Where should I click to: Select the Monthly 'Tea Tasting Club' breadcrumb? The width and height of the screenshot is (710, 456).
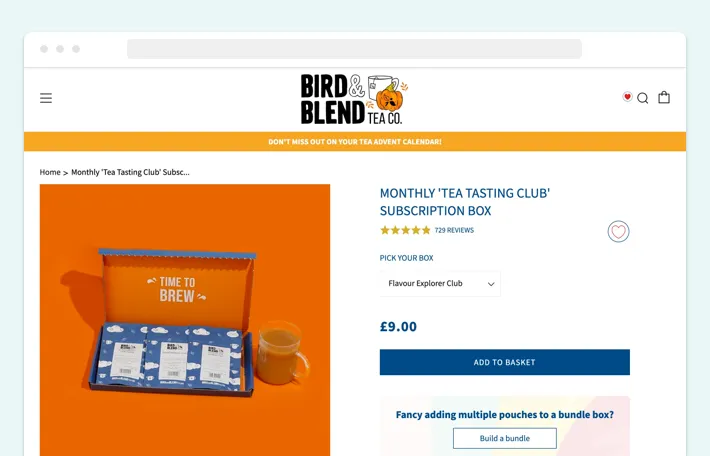(x=130, y=172)
